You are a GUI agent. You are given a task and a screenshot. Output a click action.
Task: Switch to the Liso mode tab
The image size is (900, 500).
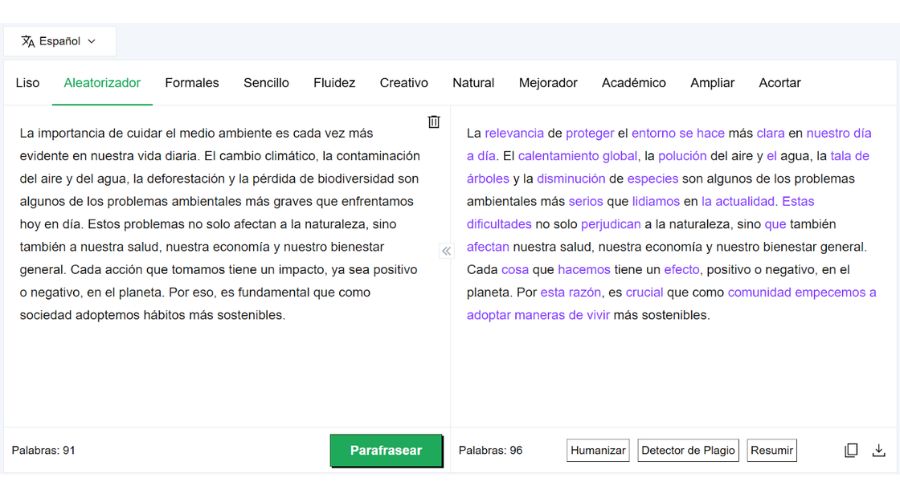click(28, 83)
